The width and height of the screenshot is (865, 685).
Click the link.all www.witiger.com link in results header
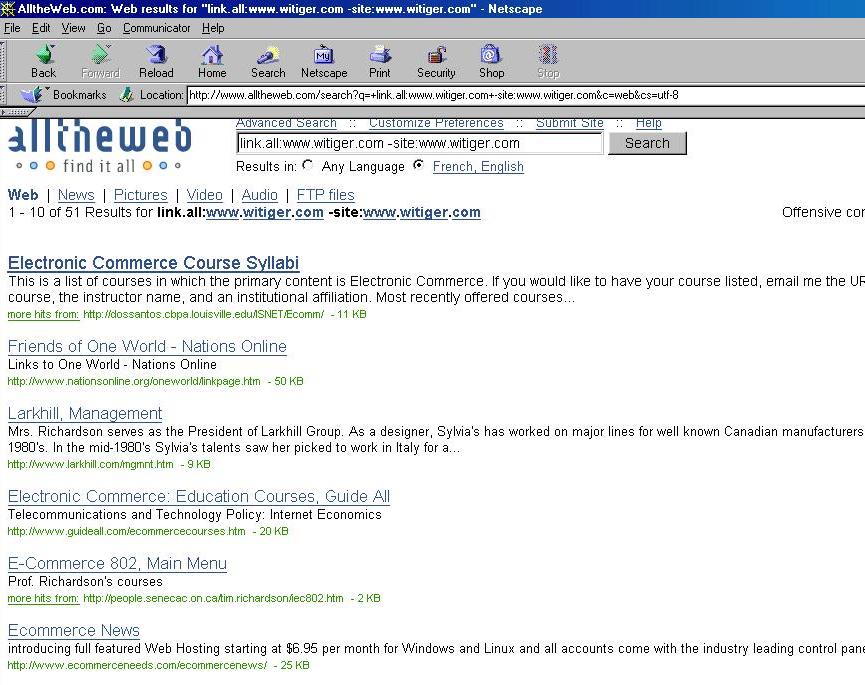264,212
